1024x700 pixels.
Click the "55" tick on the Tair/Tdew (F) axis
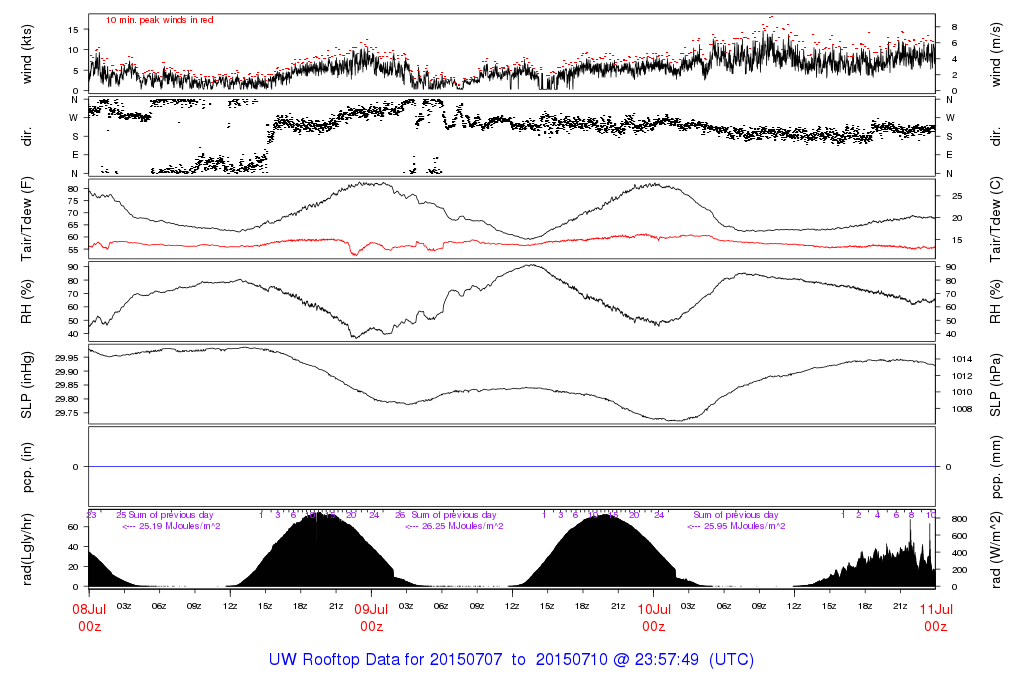tap(73, 249)
